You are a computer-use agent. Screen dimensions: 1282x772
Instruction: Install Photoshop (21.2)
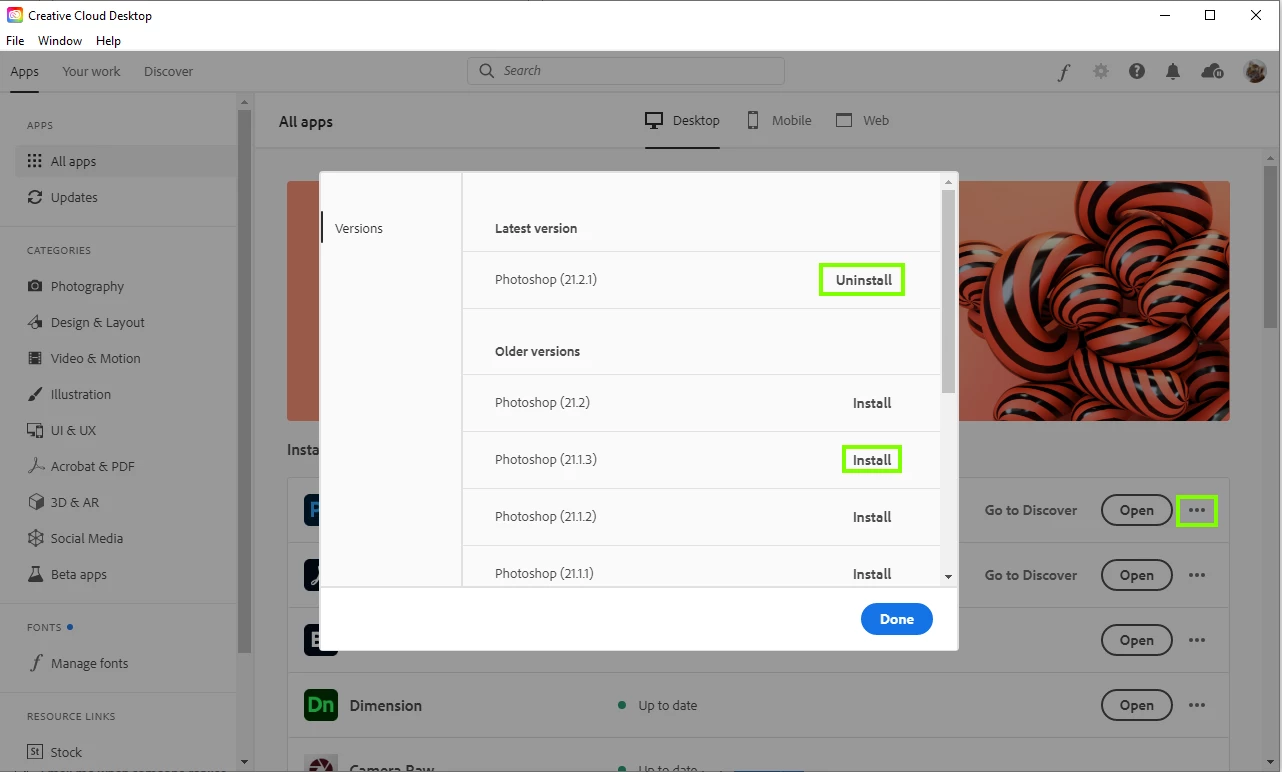(872, 403)
